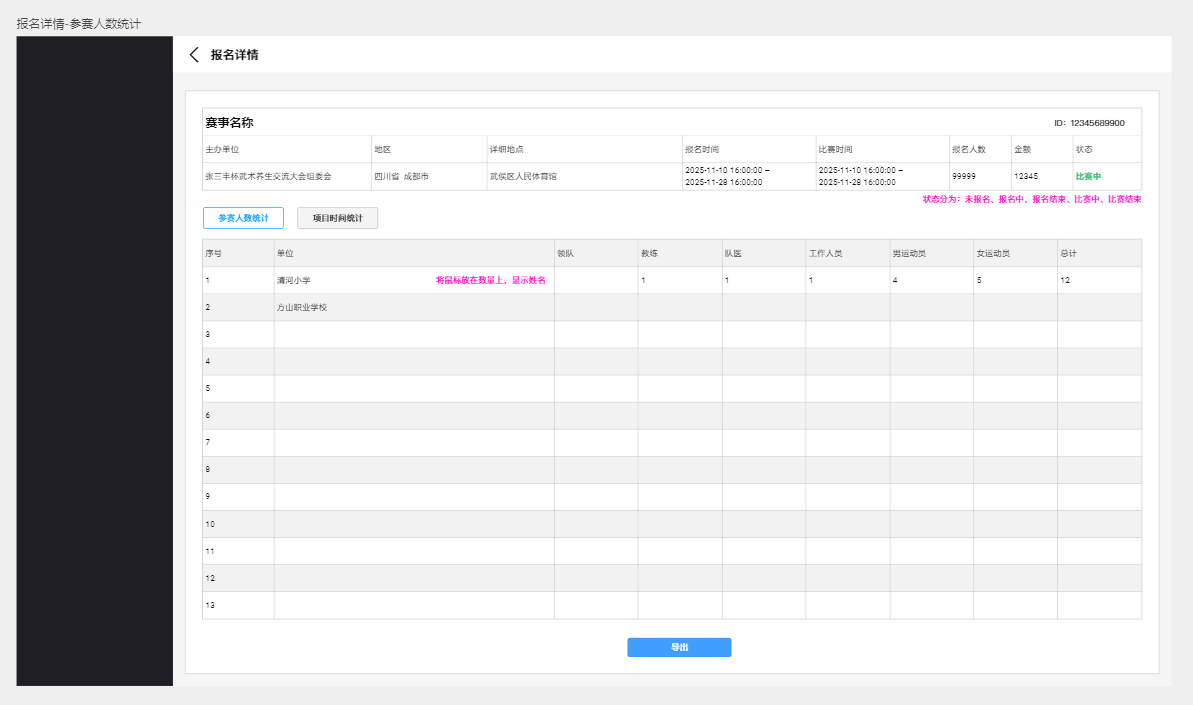Viewport: 1193px width, 705px height.
Task: Click the 比赛中 status text
Action: coord(1088,176)
